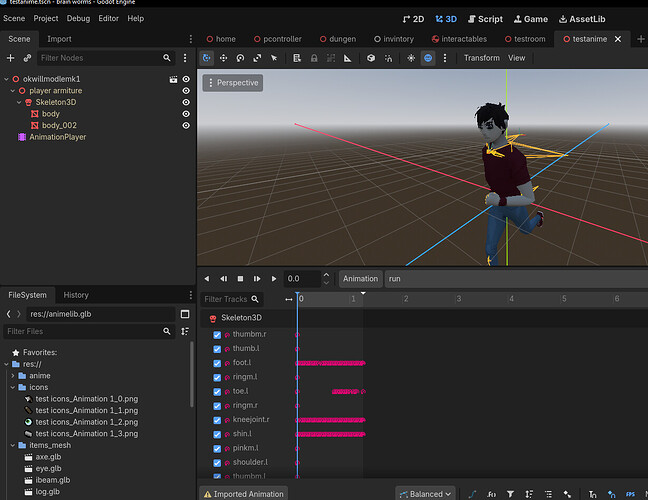Collapse the items_mesh folder
Screen dimensions: 648x500
click(x=13, y=445)
